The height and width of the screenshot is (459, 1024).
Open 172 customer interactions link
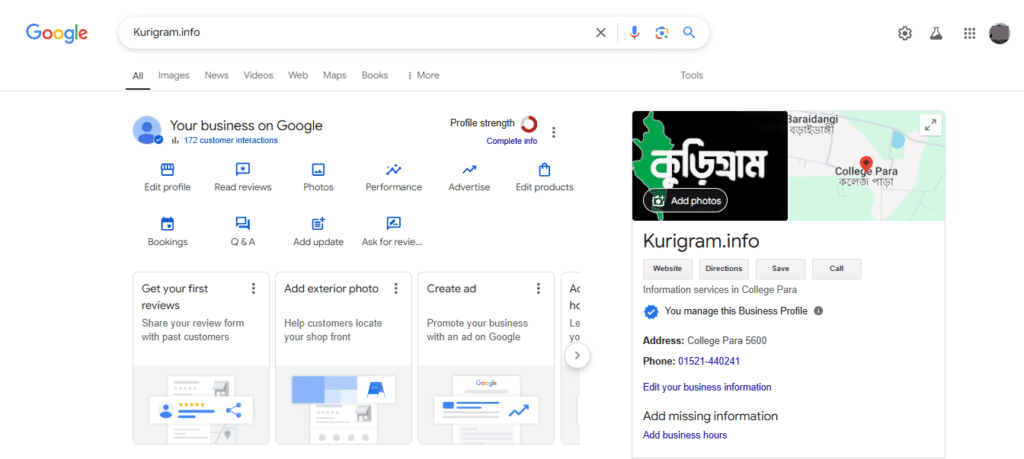(x=231, y=140)
